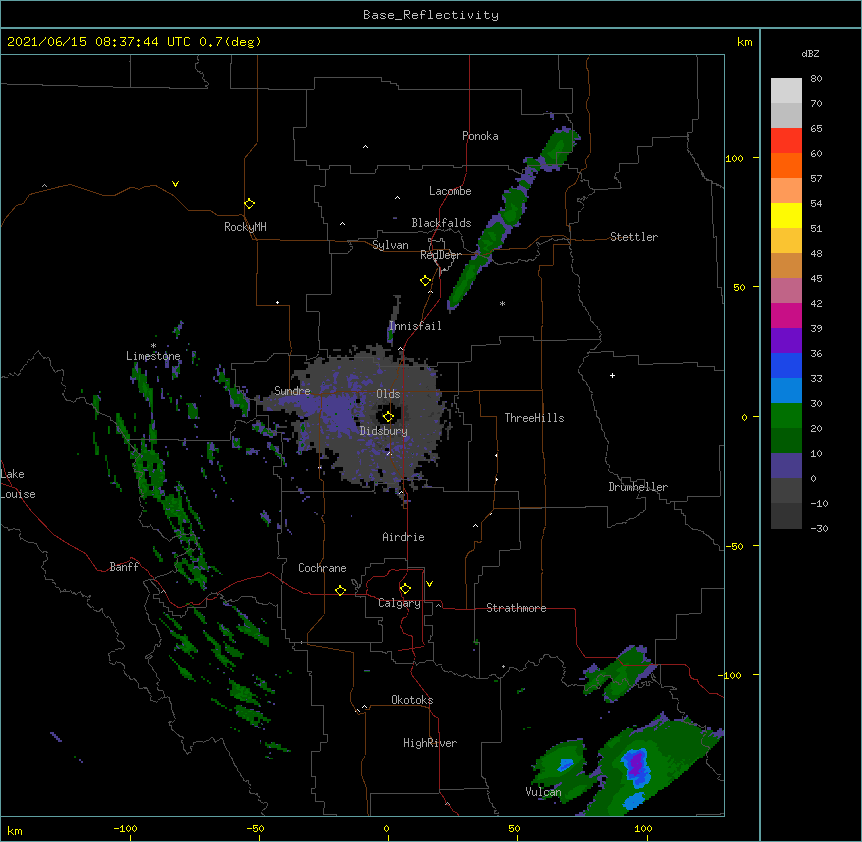Click the km unit label at bottom left
The image size is (862, 842).
(15, 831)
